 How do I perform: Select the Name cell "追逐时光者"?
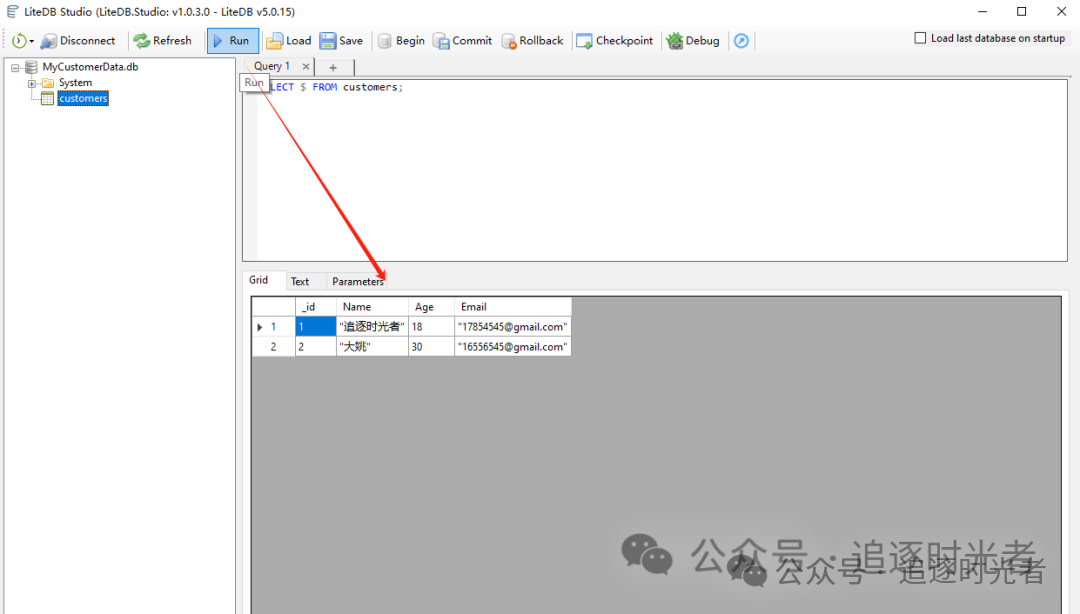[x=372, y=327]
